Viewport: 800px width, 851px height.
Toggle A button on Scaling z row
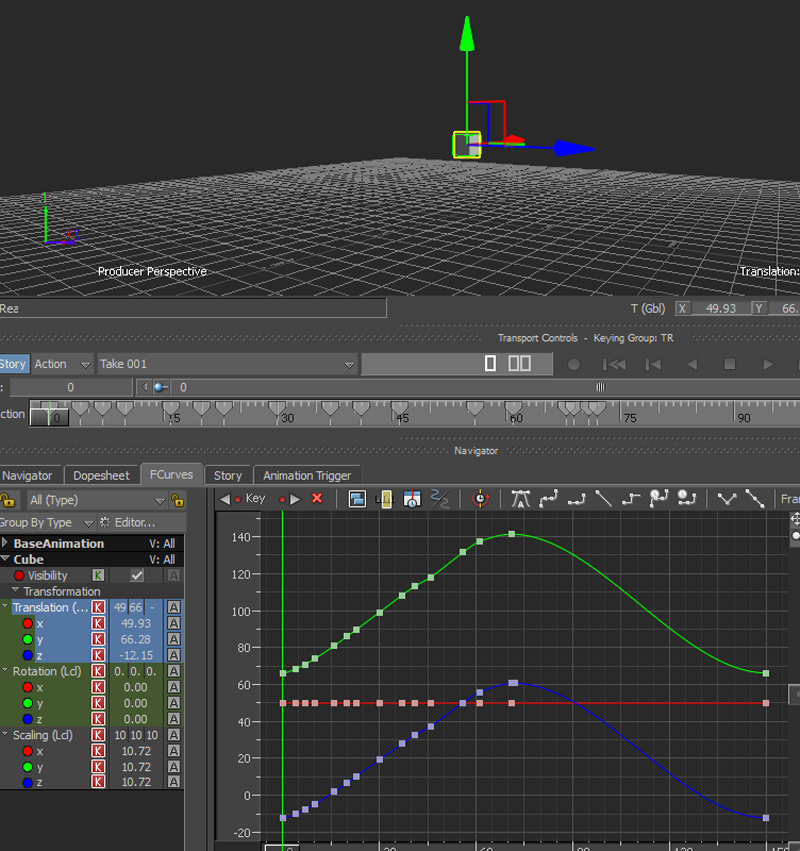tap(174, 782)
